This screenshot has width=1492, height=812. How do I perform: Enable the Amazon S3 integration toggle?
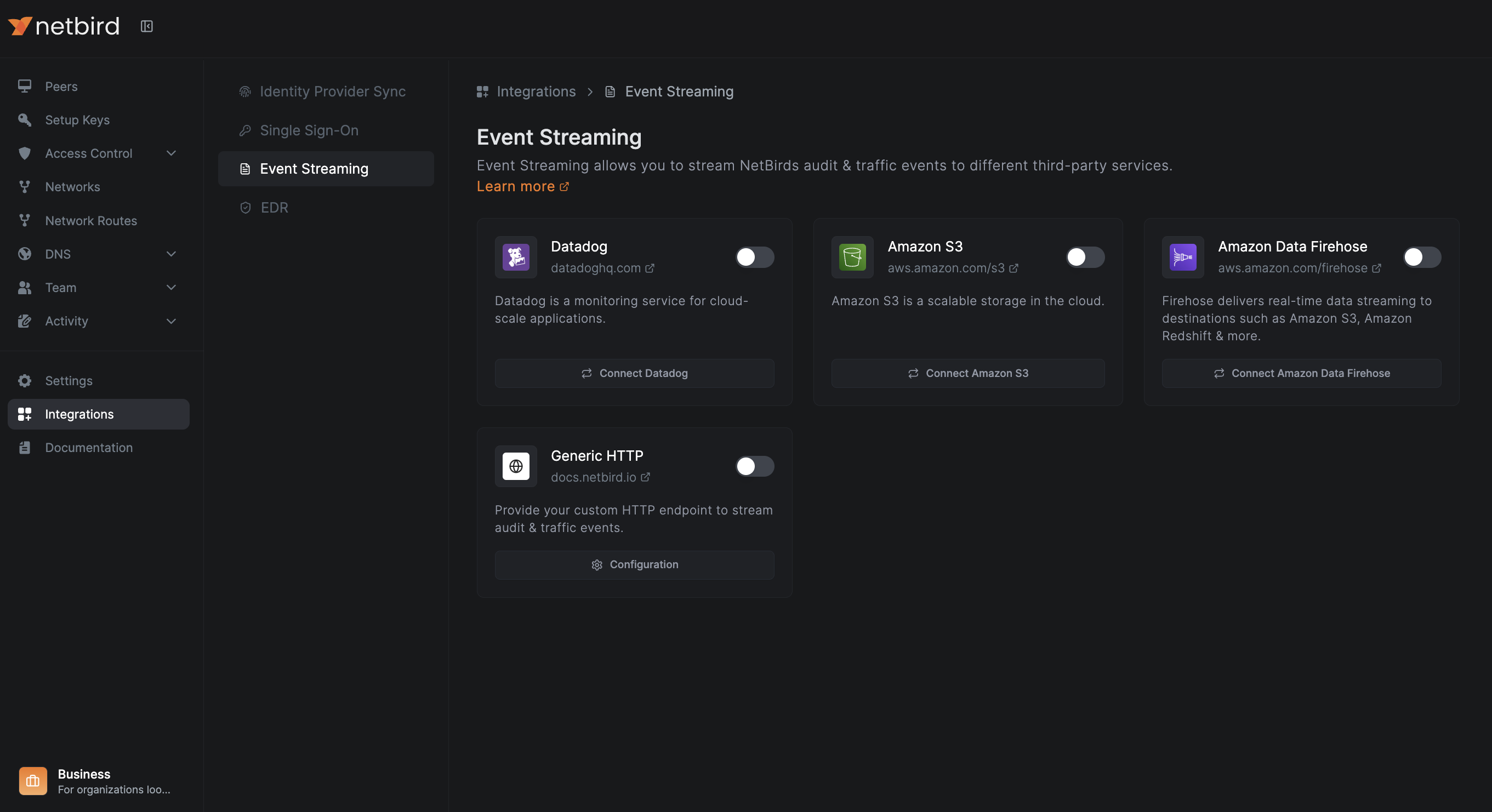coord(1084,257)
